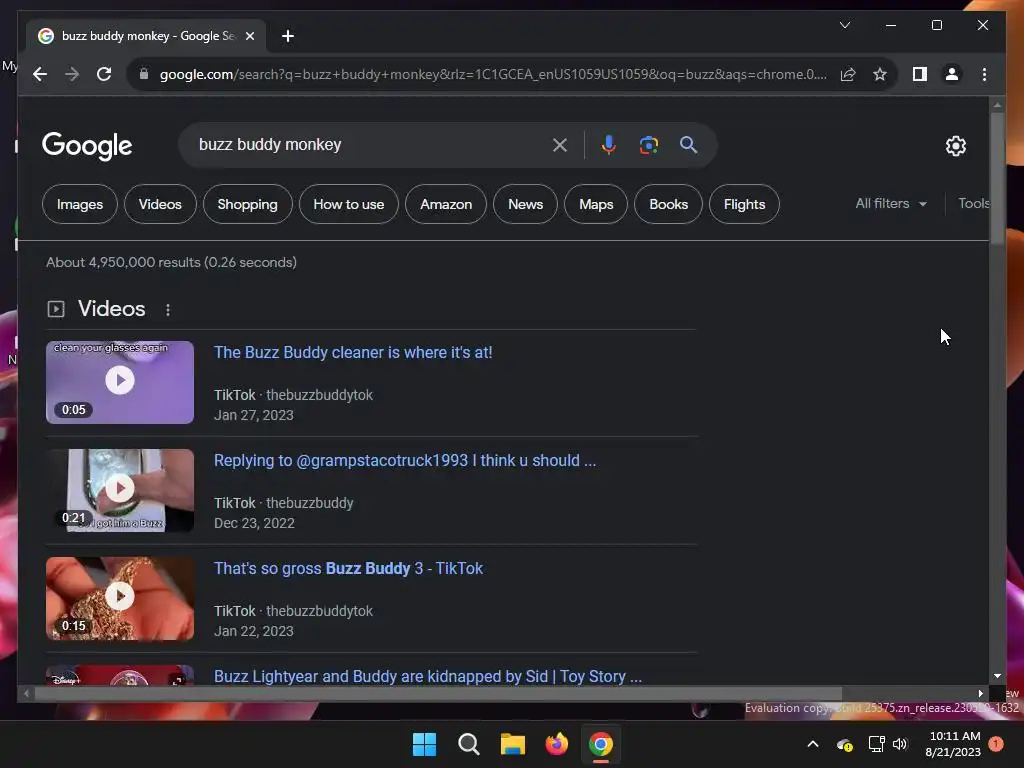Play the 0:05 clean your glasses video thumbnail

(x=120, y=382)
